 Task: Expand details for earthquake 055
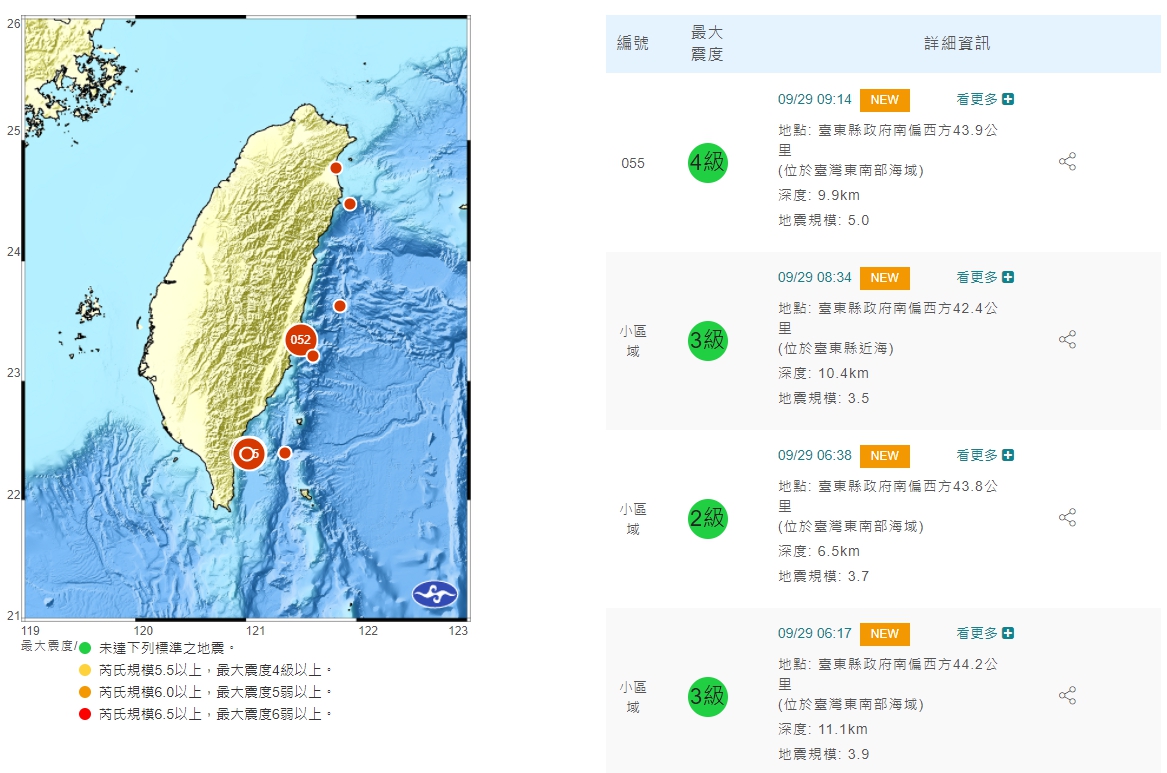click(1009, 99)
